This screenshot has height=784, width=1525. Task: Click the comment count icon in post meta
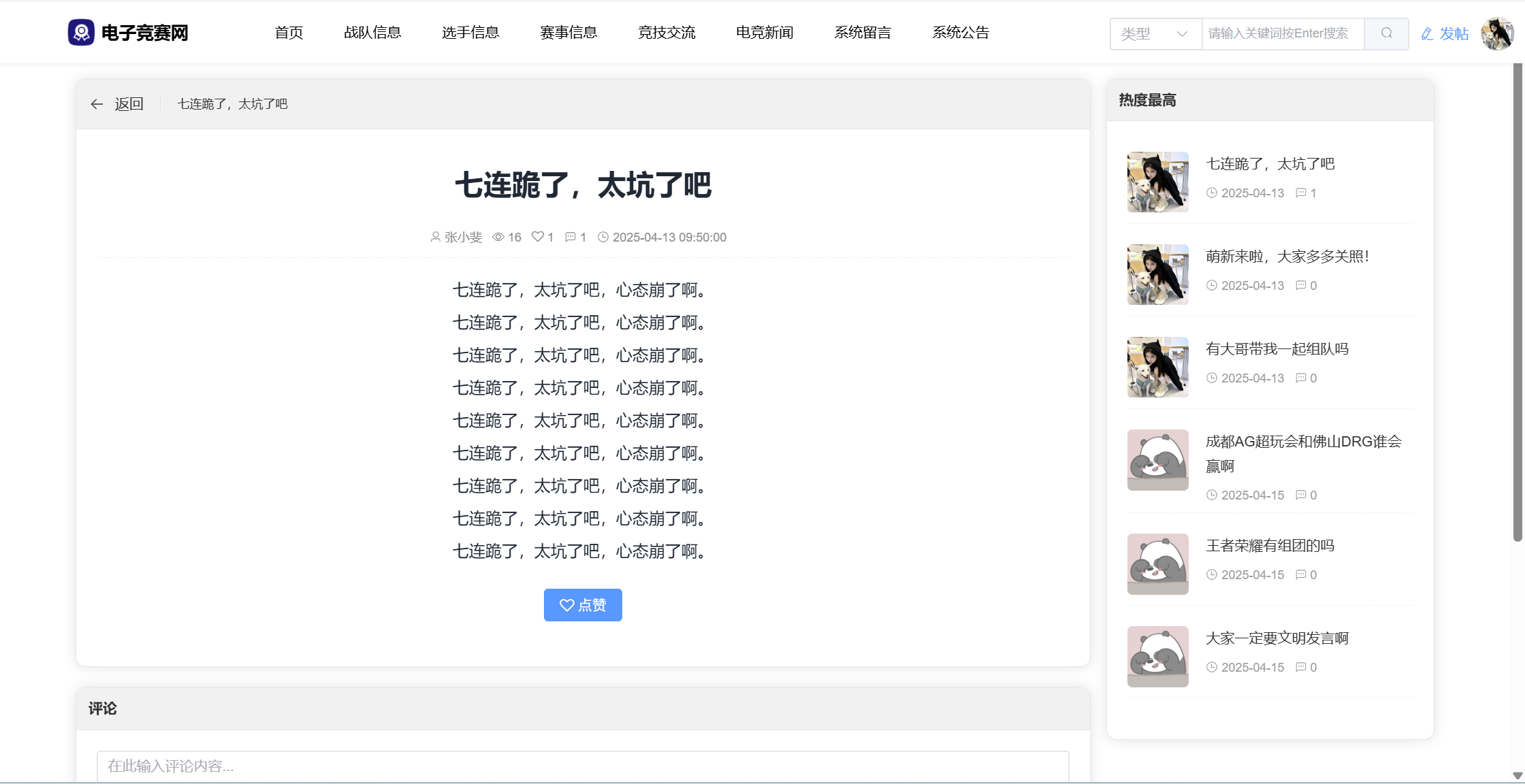tap(571, 237)
